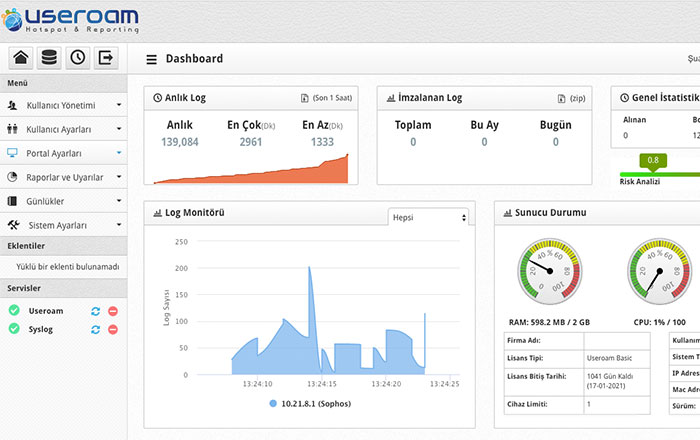Click the RAM: 598.2 MB / 2 GB label

coord(549,322)
